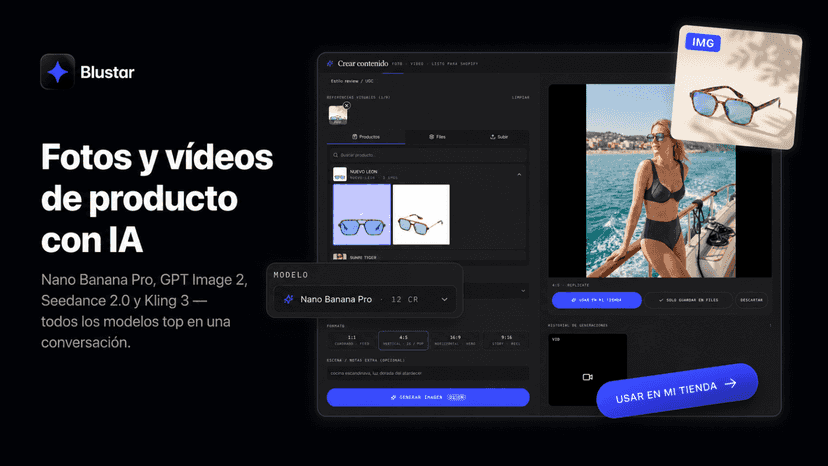Click the Blustar star logo icon
828x466 pixels.
(x=58, y=72)
